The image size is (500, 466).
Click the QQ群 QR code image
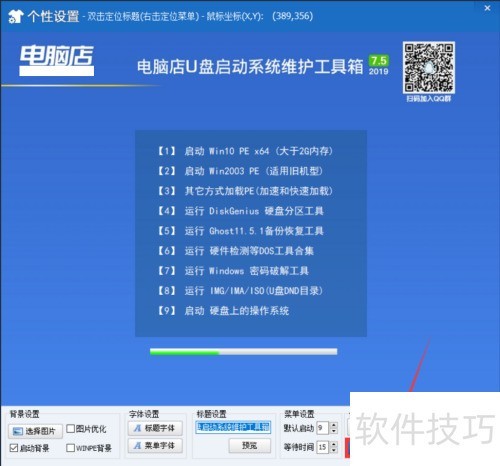coord(429,68)
